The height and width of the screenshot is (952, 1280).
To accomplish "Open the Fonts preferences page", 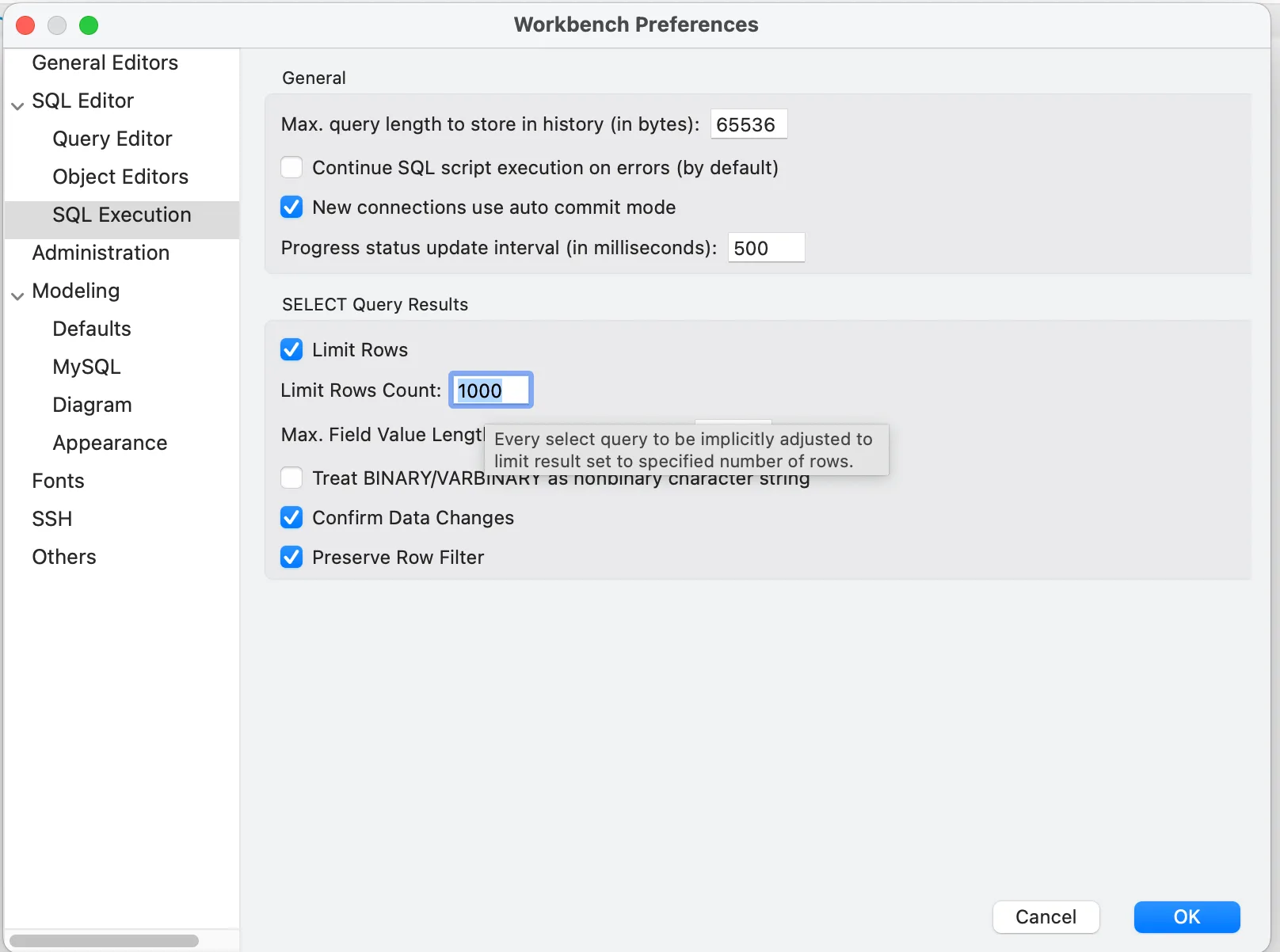I will [58, 481].
